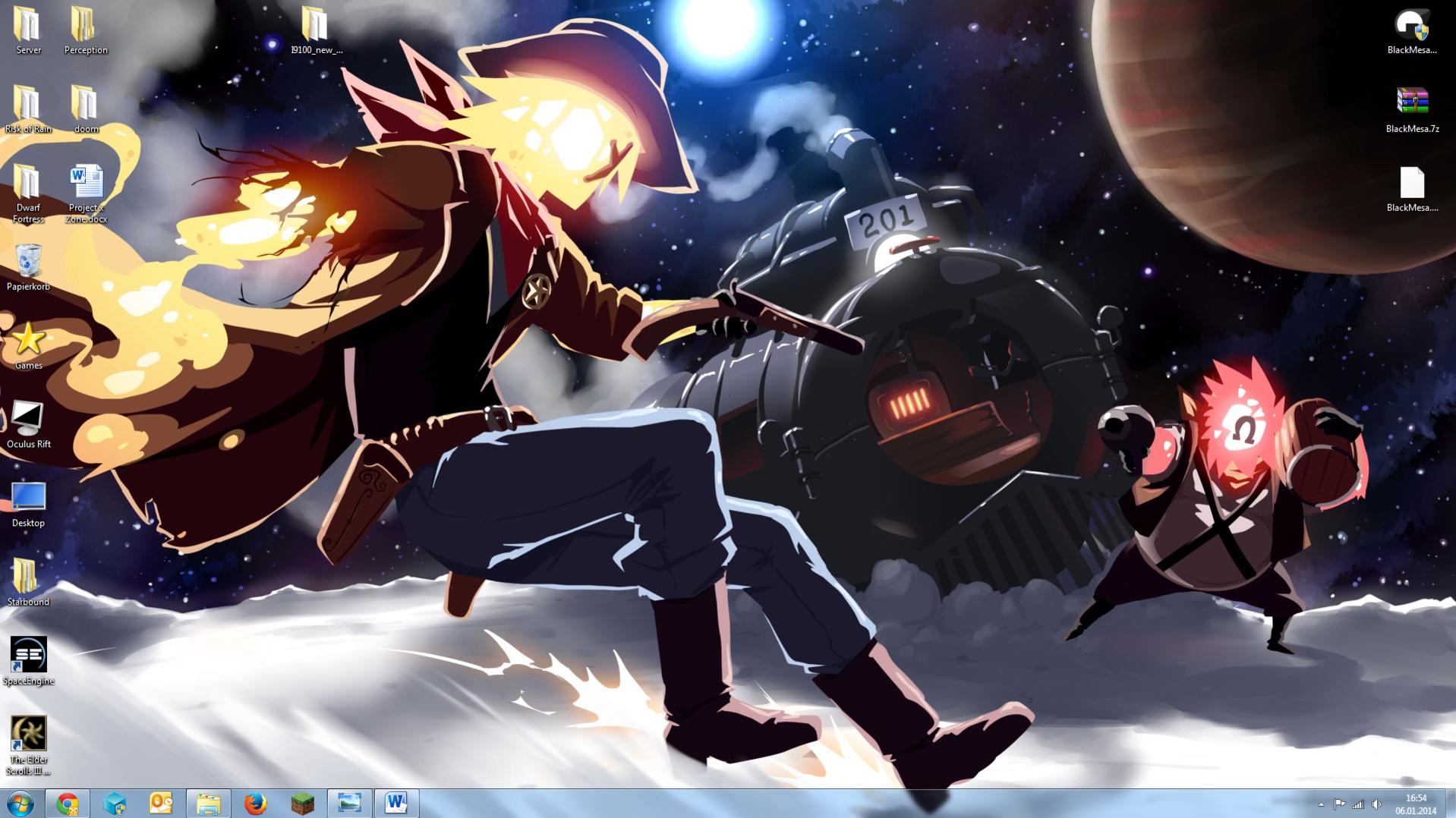Click the Show desktop strip beside clock
This screenshot has width=1456, height=818.
(1451, 804)
